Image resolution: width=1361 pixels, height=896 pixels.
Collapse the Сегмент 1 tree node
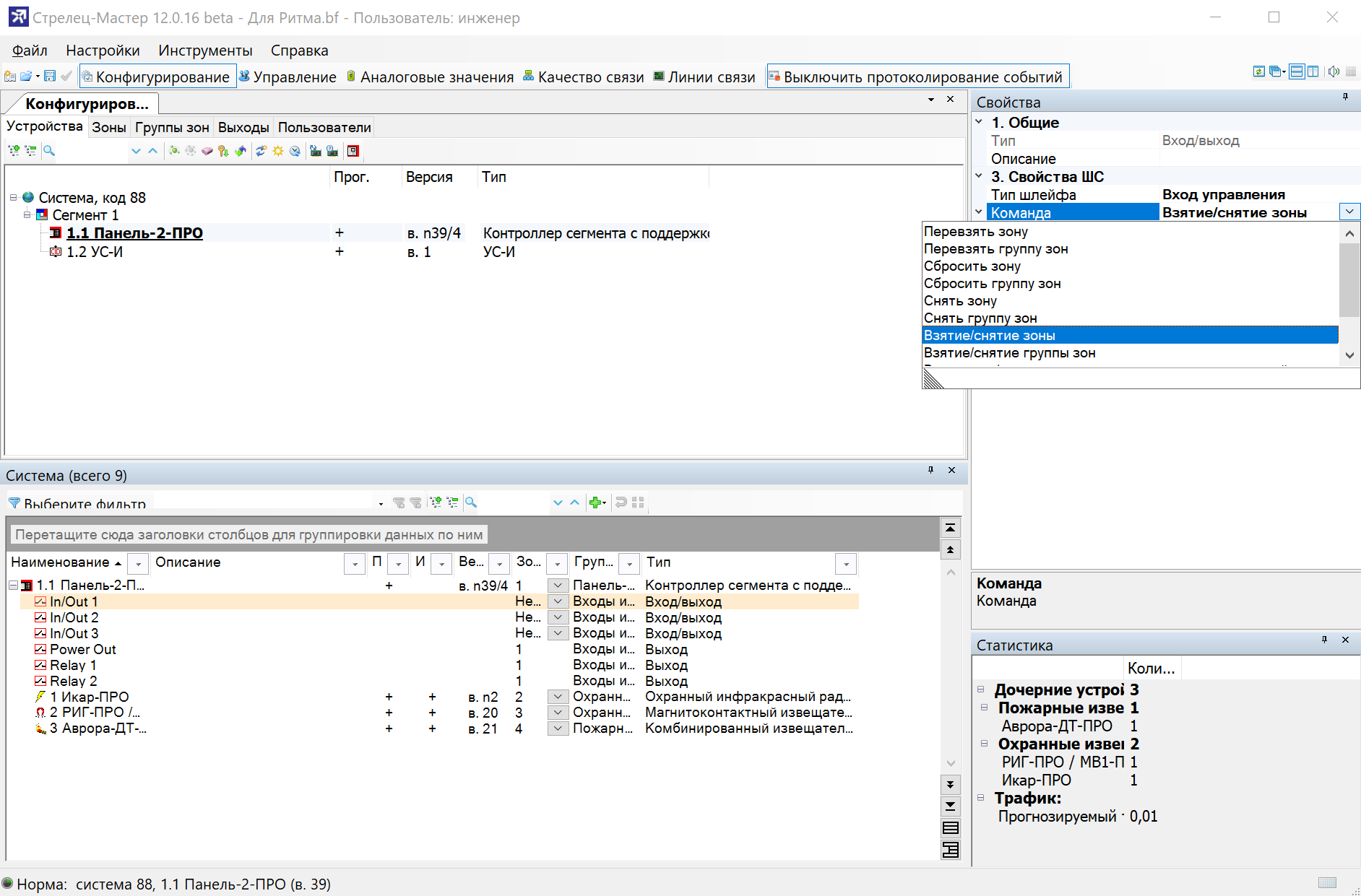pos(27,214)
